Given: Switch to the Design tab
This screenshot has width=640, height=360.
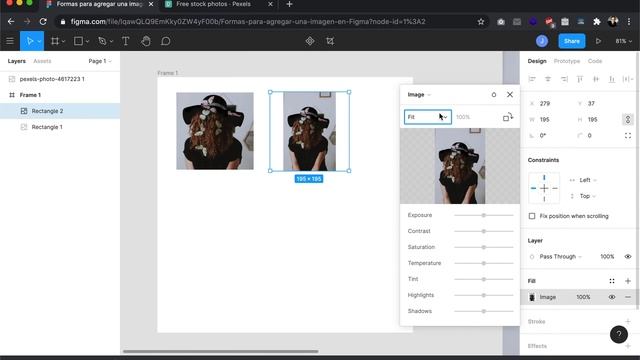Looking at the screenshot, I should coord(537,61).
